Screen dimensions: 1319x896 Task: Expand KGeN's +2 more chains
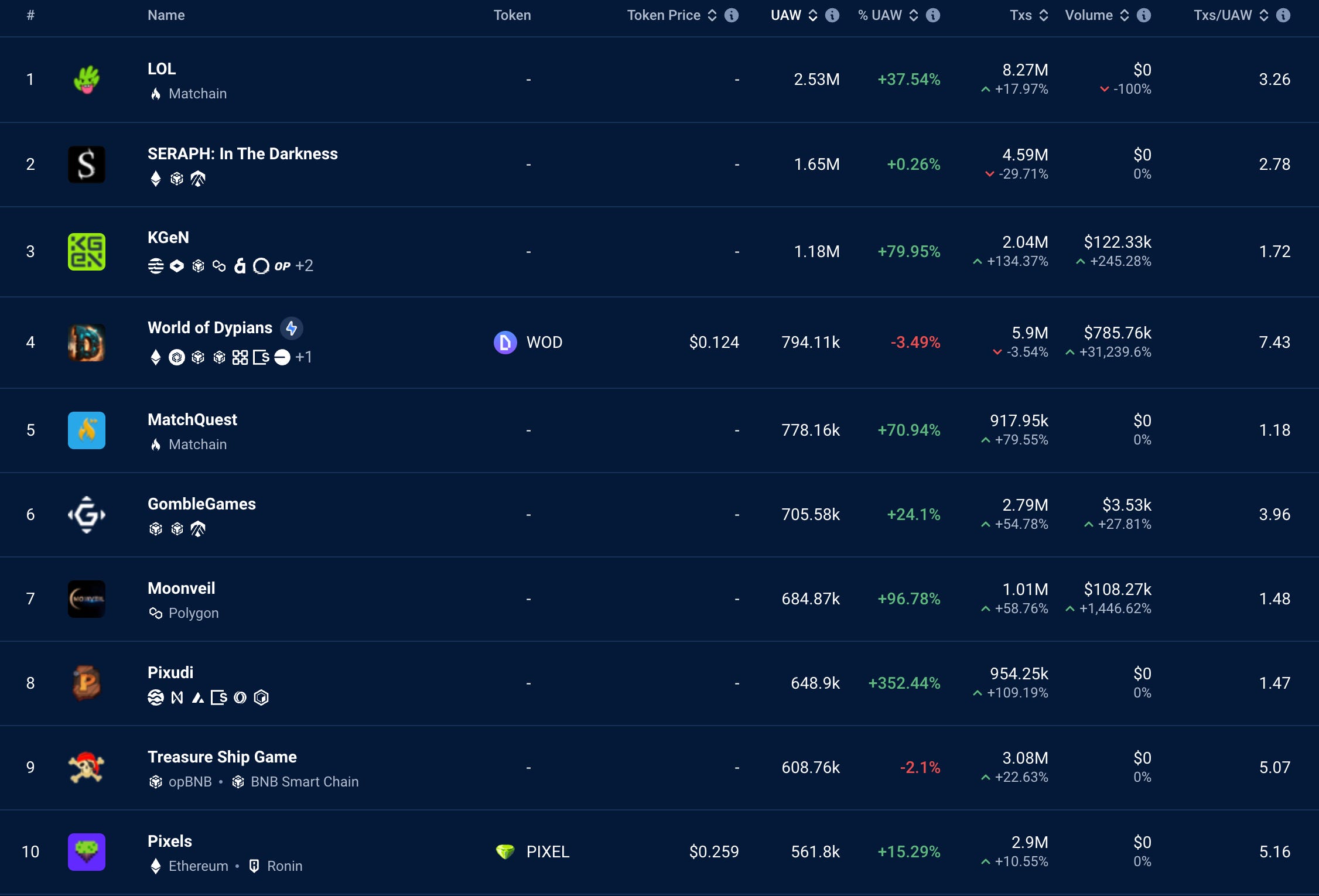(x=304, y=266)
